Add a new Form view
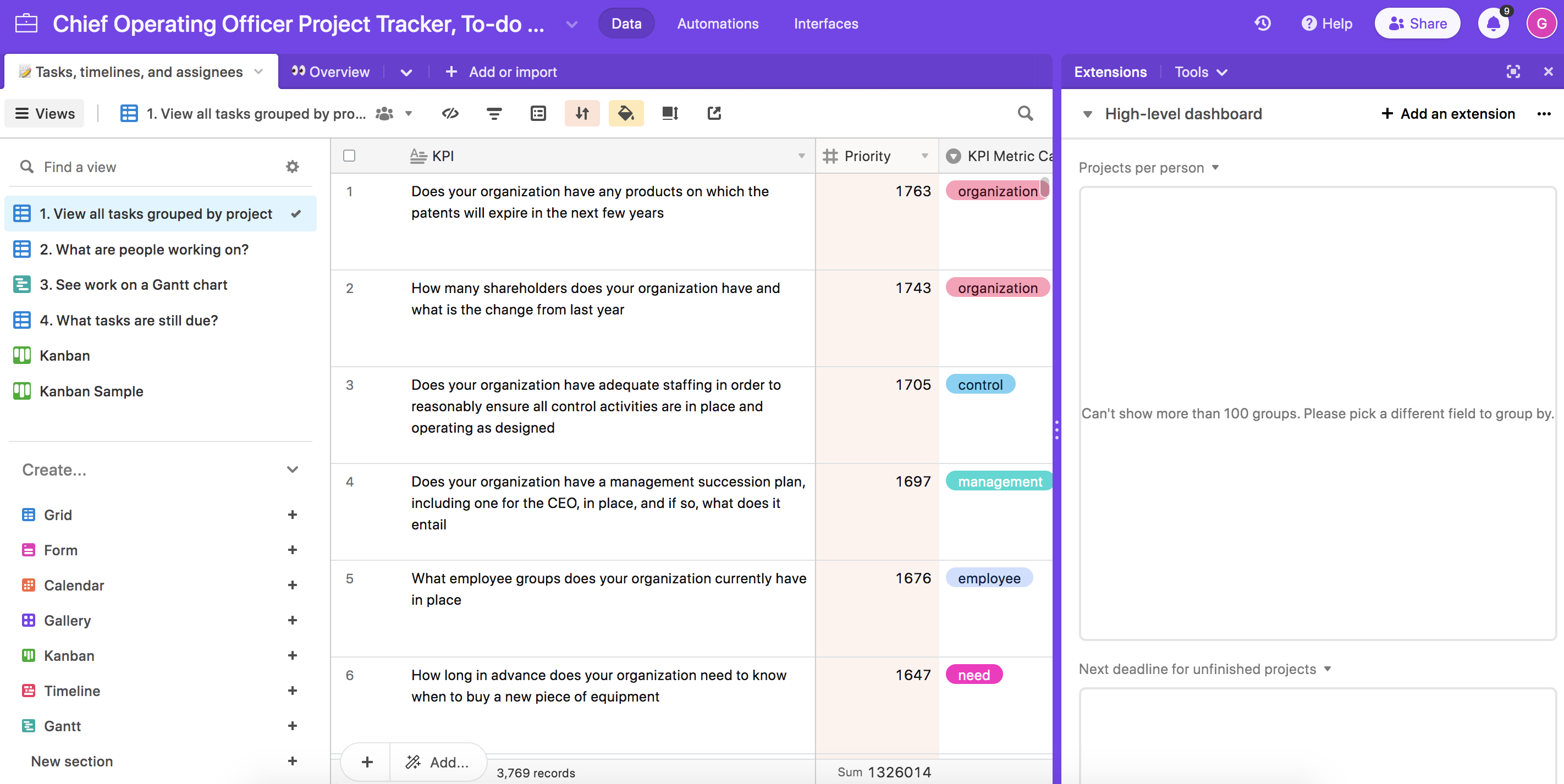The image size is (1564, 784). (x=292, y=550)
